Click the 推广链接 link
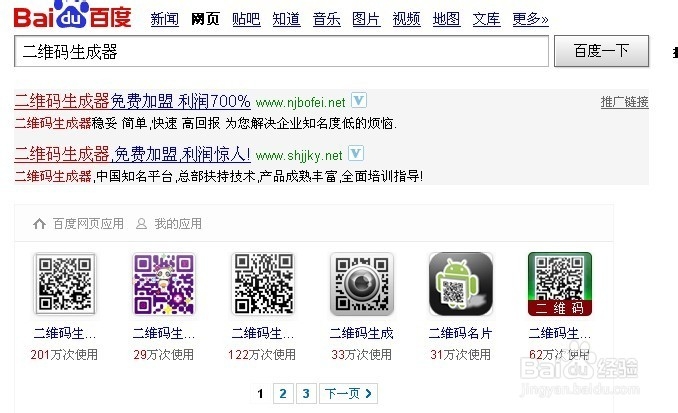Image resolution: width=678 pixels, height=413 pixels. [624, 102]
